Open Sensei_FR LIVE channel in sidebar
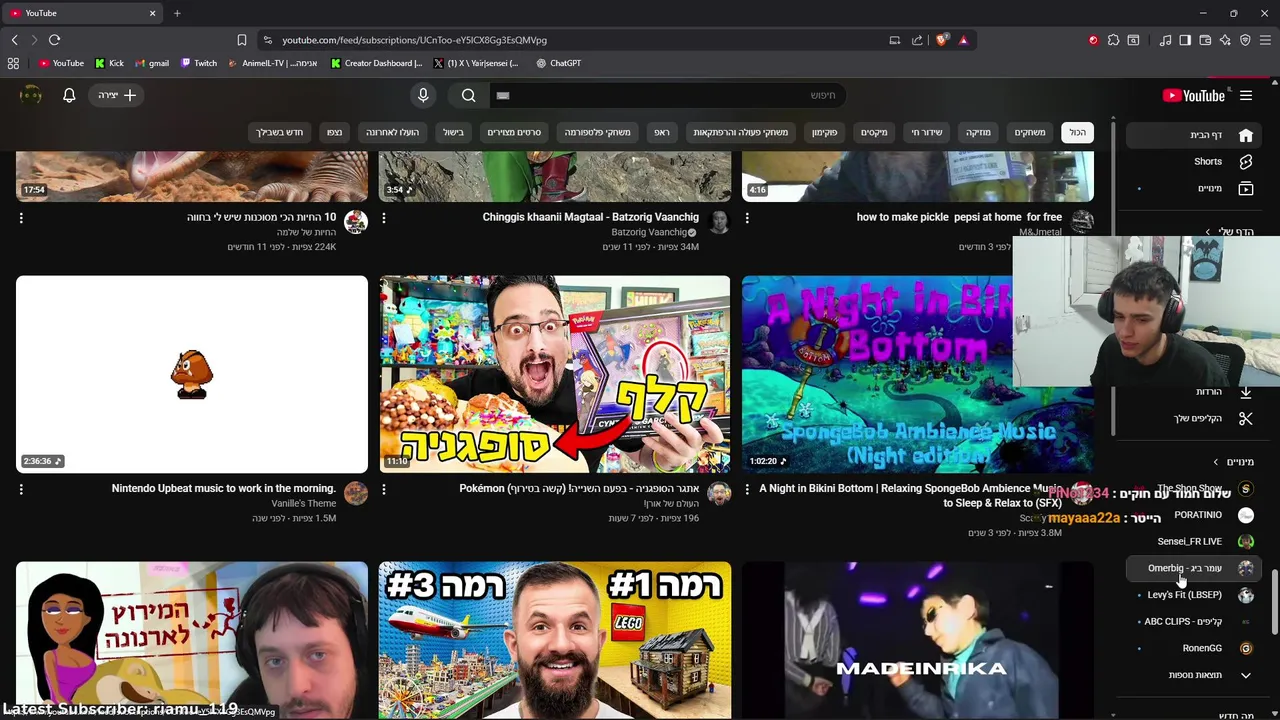Screen dimensions: 1280x720 pos(1195,541)
